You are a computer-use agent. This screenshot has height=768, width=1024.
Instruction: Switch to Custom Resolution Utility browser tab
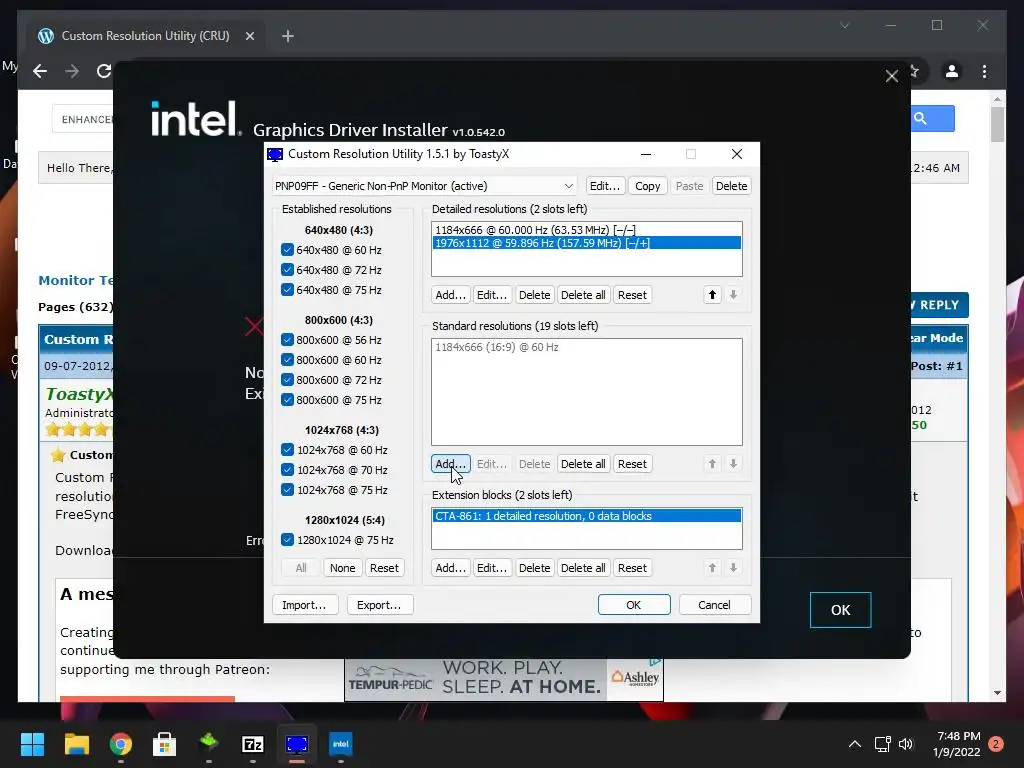[146, 36]
